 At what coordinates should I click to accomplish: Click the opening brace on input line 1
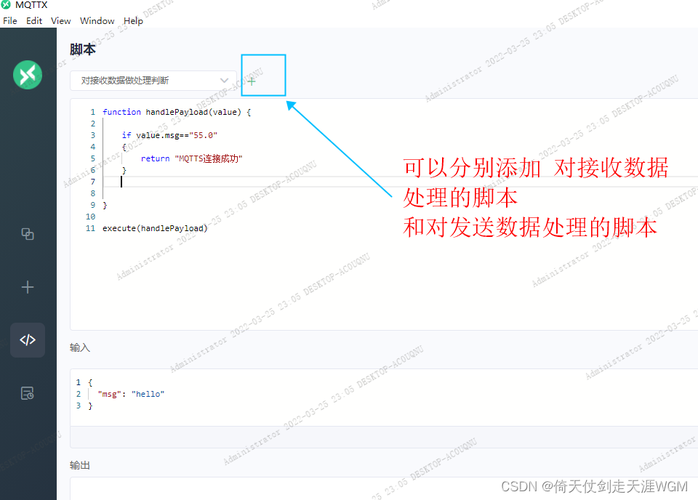(x=90, y=382)
